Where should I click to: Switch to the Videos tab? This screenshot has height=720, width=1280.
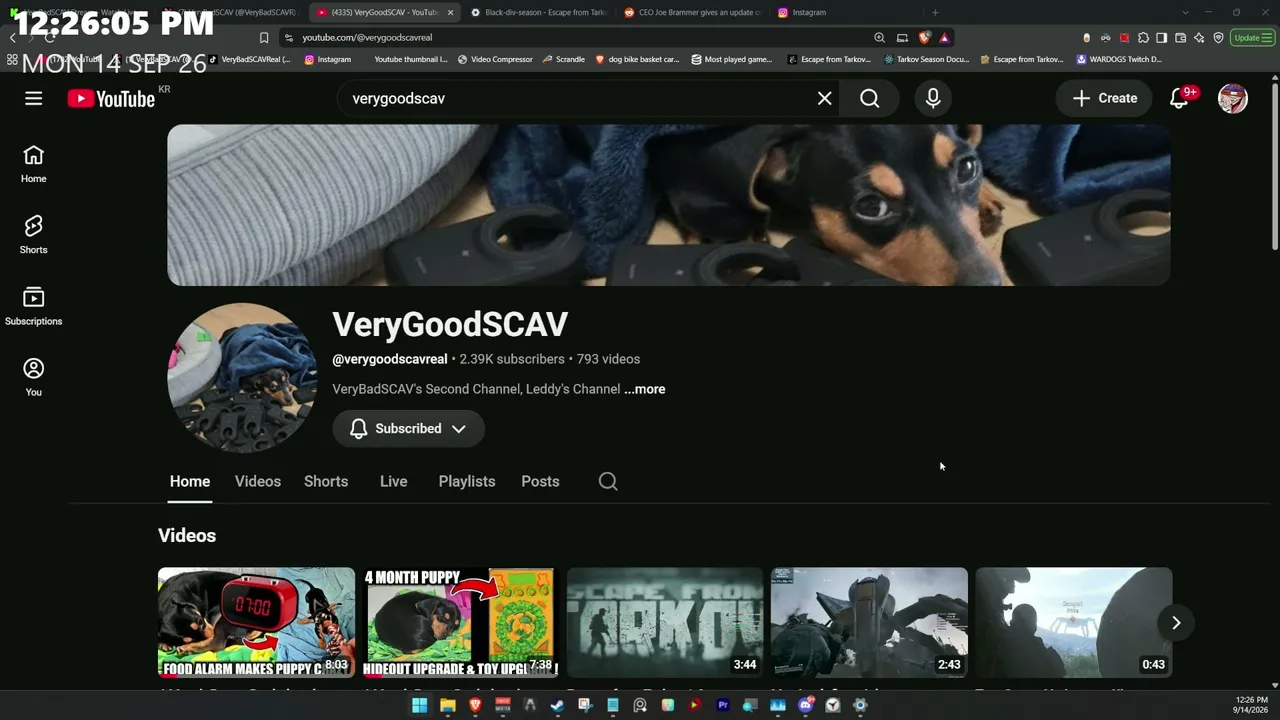[257, 481]
